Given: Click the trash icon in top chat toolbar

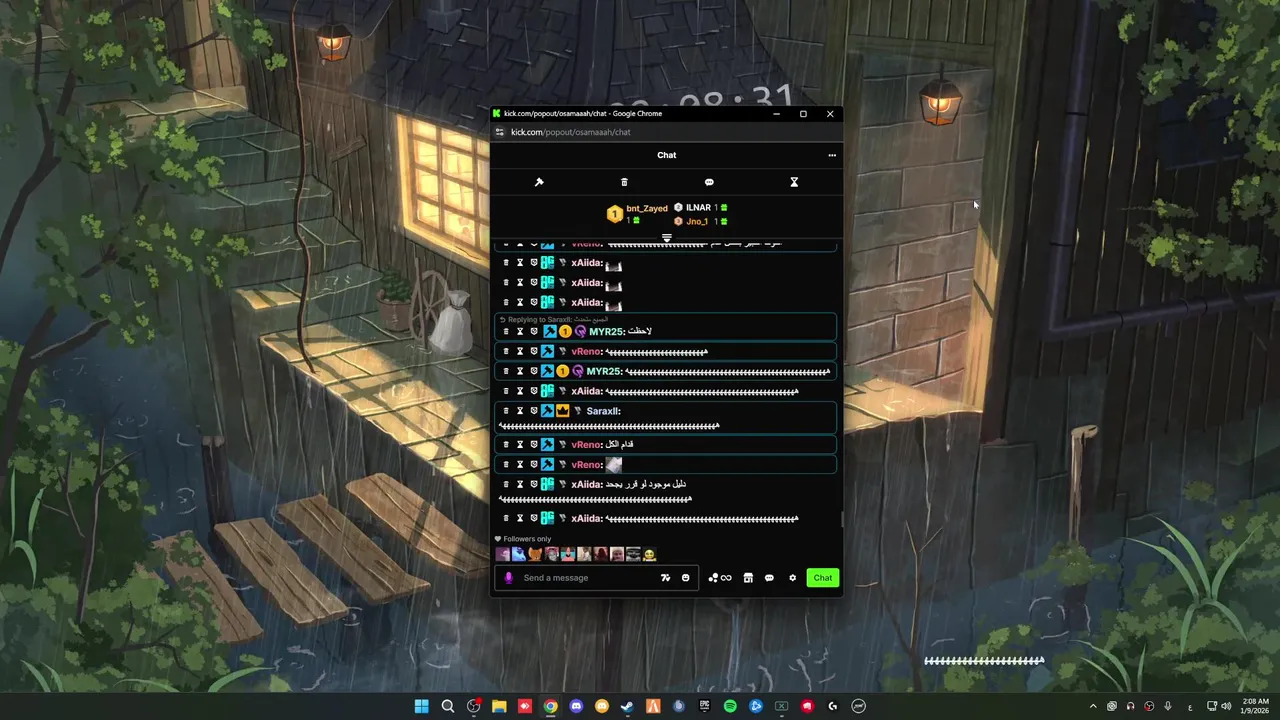Looking at the screenshot, I should click(624, 182).
